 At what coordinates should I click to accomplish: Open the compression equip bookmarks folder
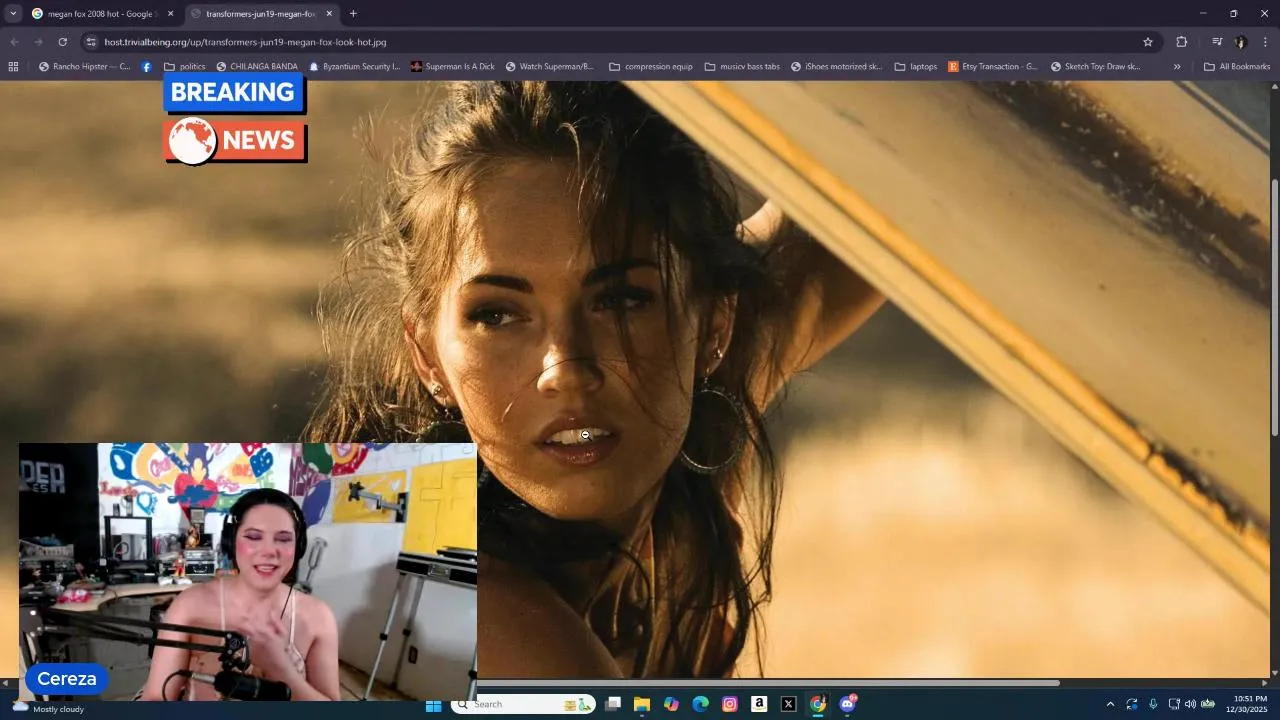point(650,67)
